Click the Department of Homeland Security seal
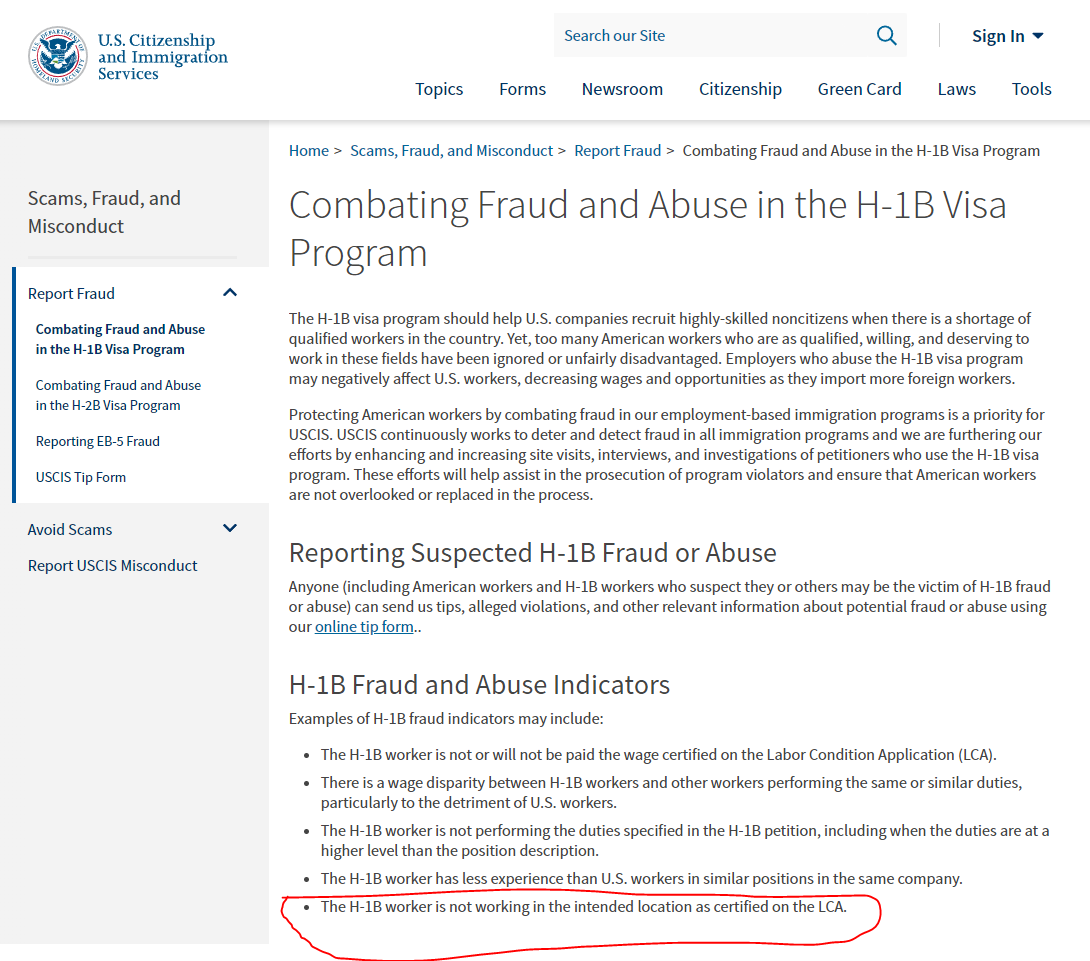 (58, 56)
